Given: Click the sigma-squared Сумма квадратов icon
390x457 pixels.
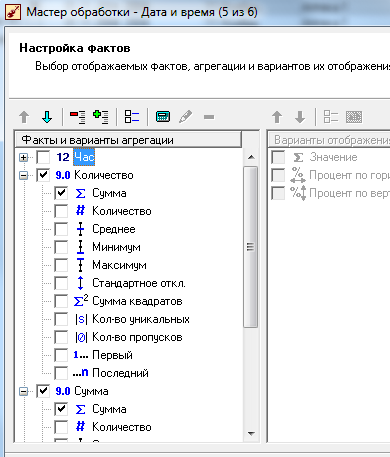Looking at the screenshot, I should 81,300.
